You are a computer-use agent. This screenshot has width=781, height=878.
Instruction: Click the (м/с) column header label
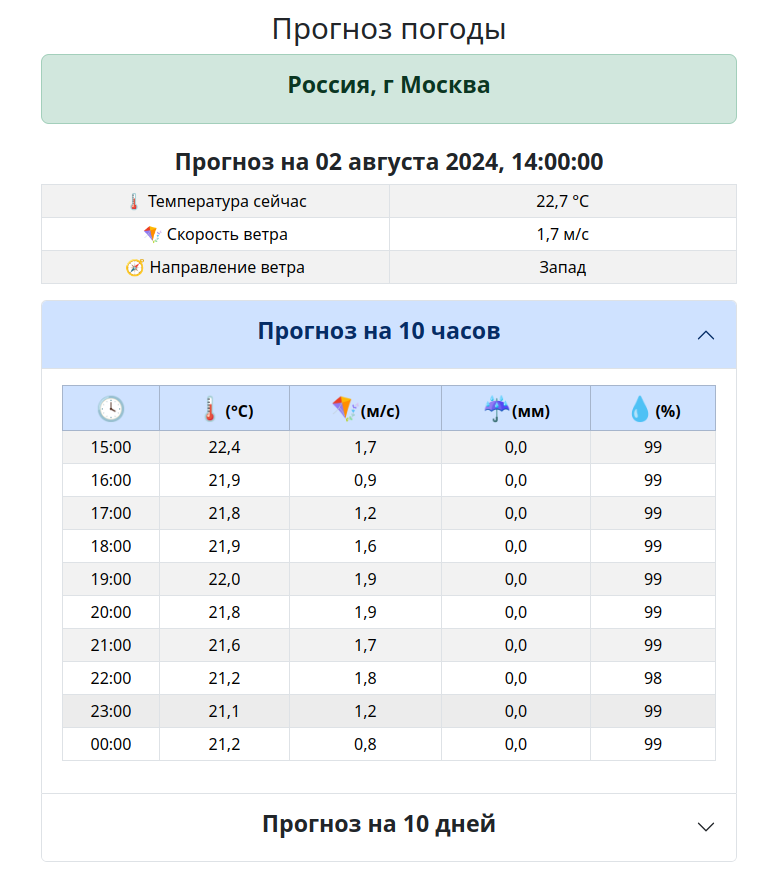point(380,412)
